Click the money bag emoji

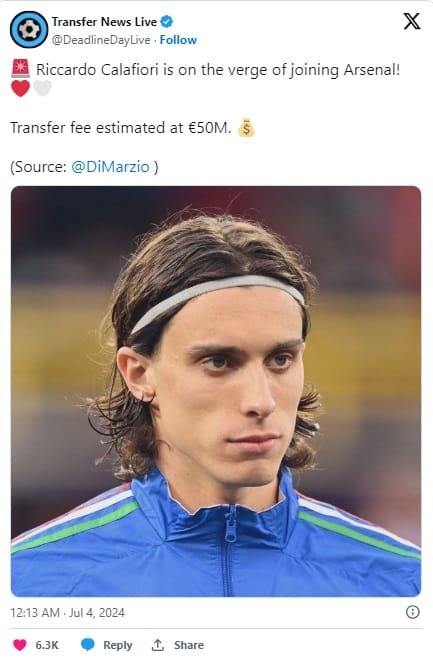point(246,128)
